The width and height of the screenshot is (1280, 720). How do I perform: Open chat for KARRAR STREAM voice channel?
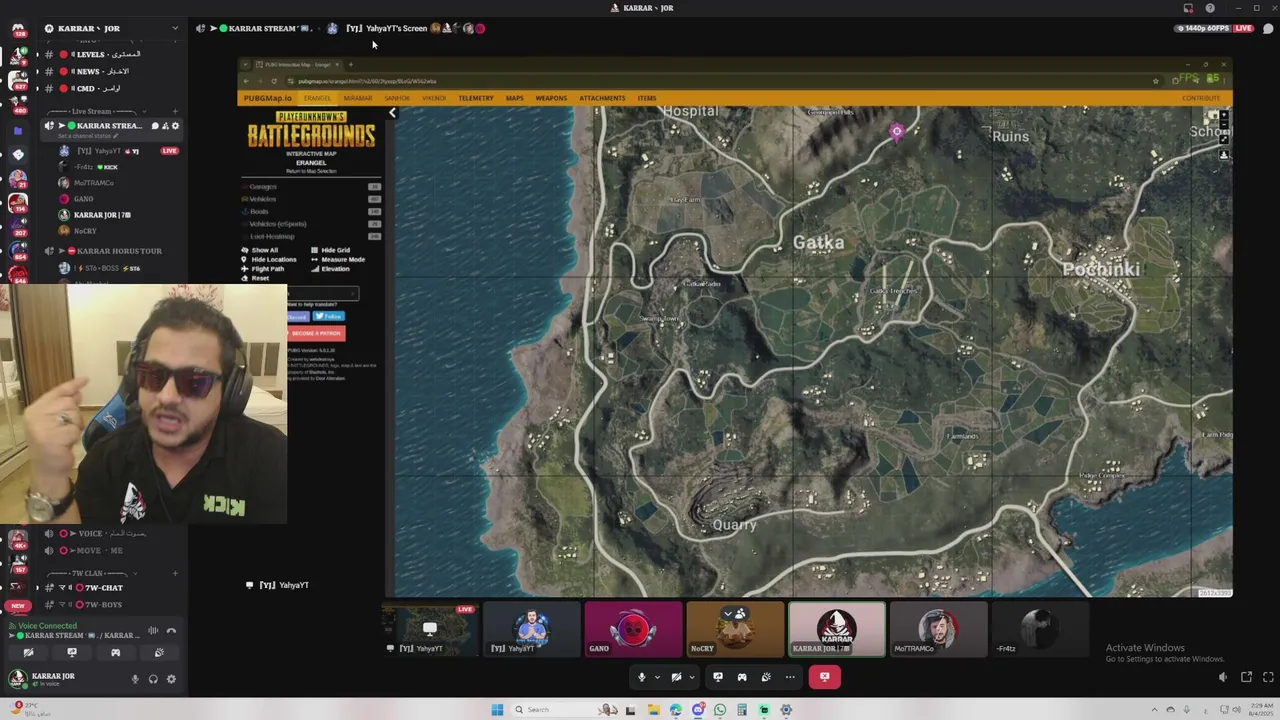[155, 126]
